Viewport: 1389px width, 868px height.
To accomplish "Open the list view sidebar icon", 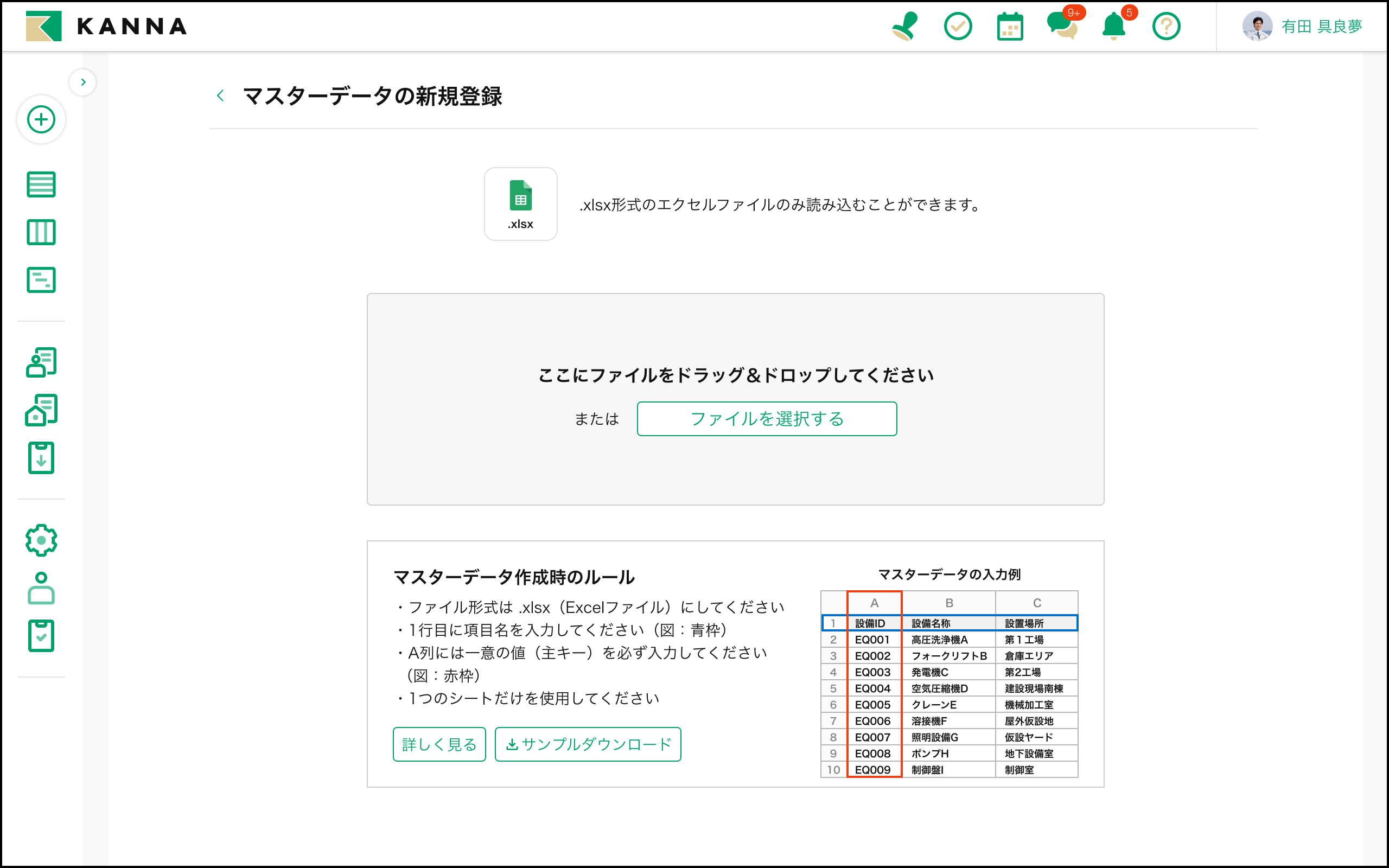I will click(41, 184).
